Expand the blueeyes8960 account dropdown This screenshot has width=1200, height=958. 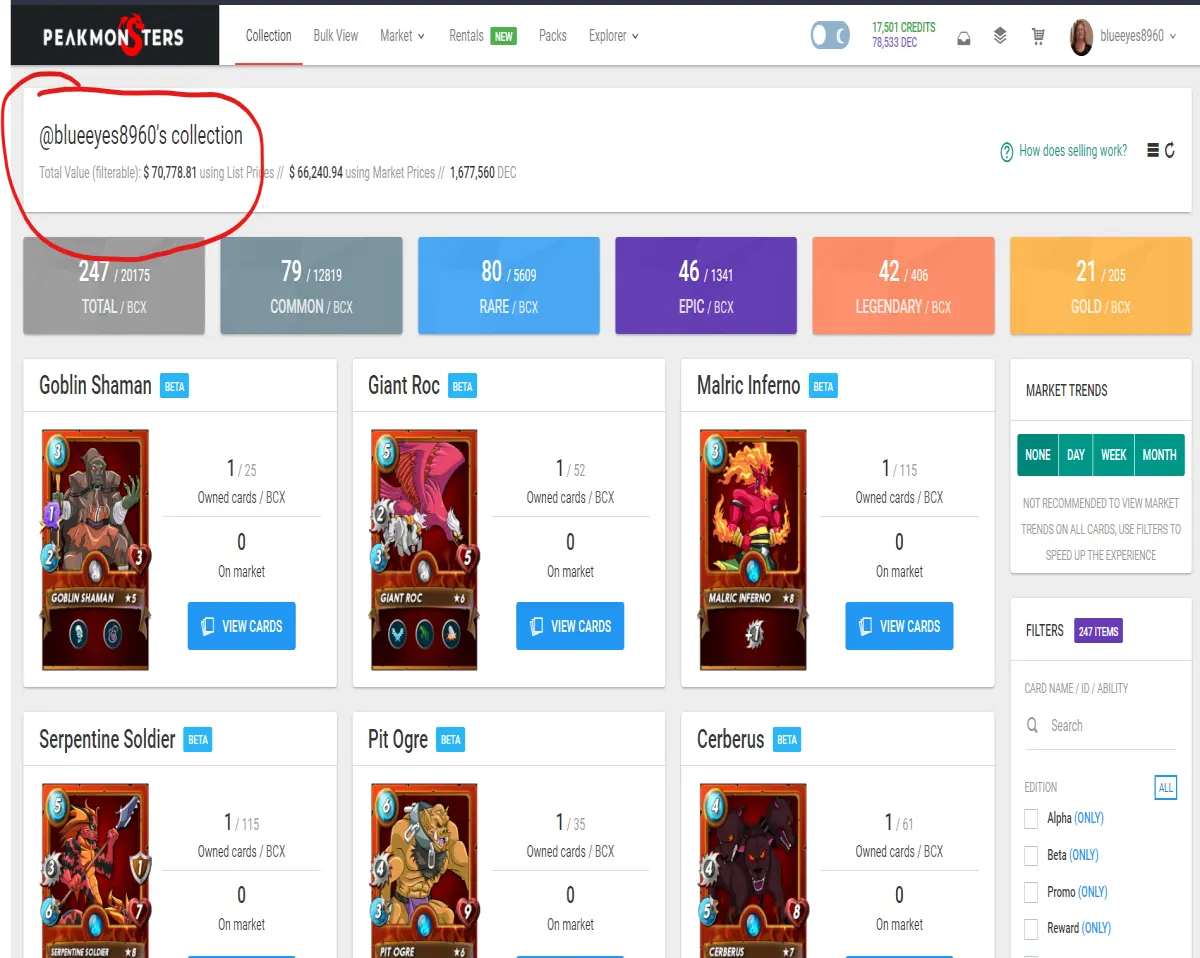tap(1138, 36)
